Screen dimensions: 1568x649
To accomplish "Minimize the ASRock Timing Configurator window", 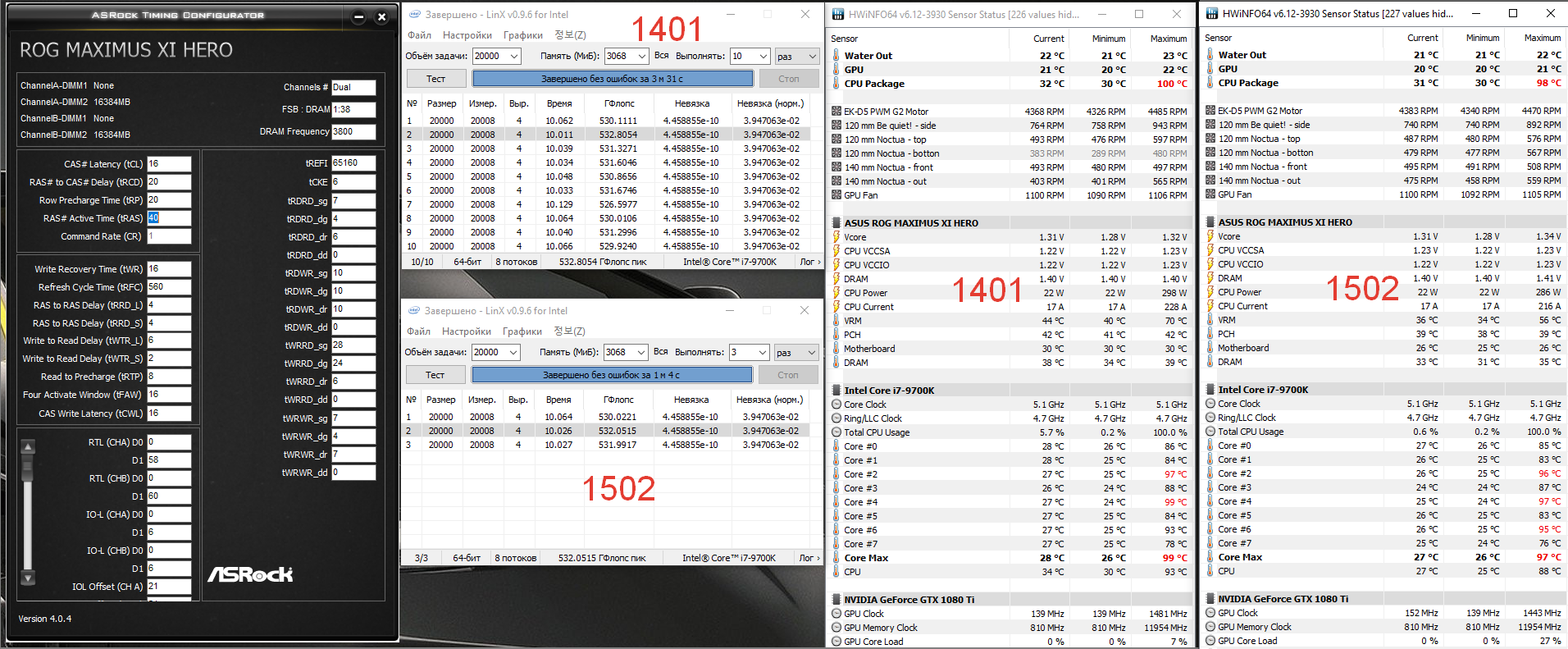I will tap(358, 16).
